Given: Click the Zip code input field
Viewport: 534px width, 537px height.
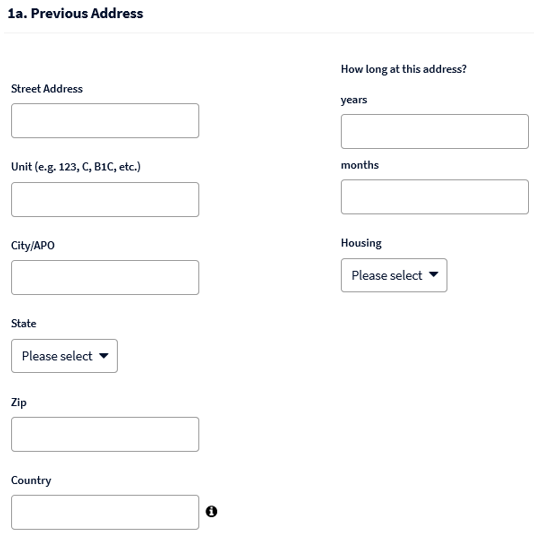Looking at the screenshot, I should point(105,434).
